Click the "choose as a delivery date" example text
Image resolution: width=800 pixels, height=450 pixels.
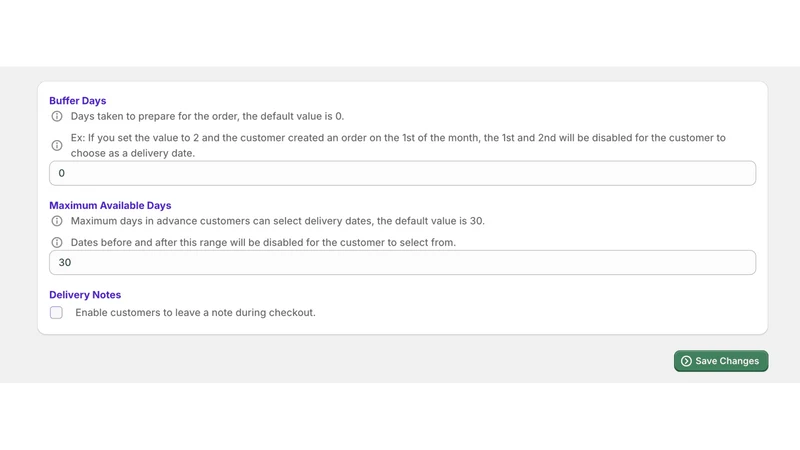coord(133,153)
